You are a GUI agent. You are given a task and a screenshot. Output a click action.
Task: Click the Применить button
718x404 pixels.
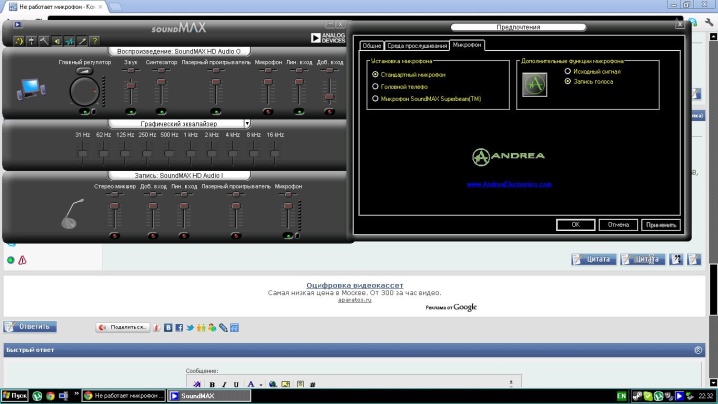coord(660,225)
